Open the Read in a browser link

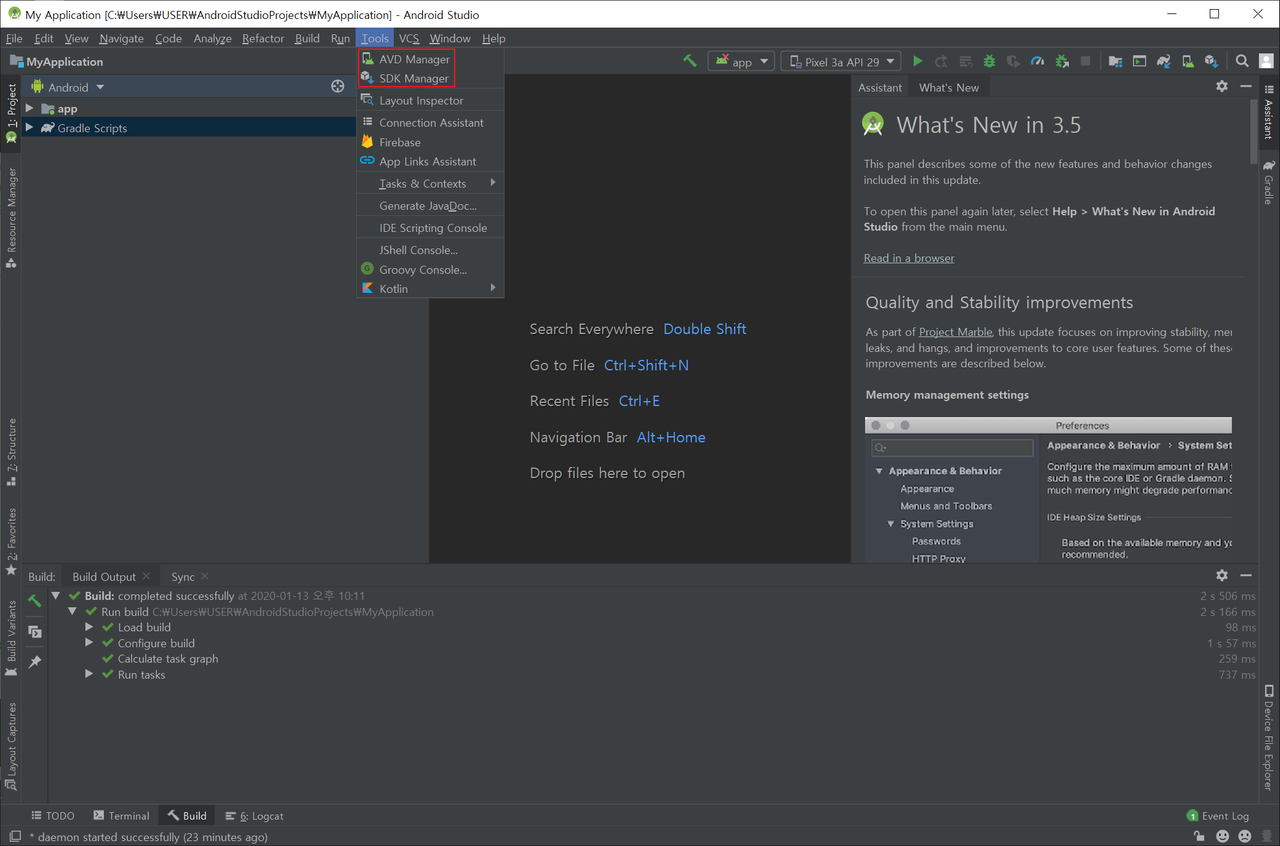pos(909,258)
